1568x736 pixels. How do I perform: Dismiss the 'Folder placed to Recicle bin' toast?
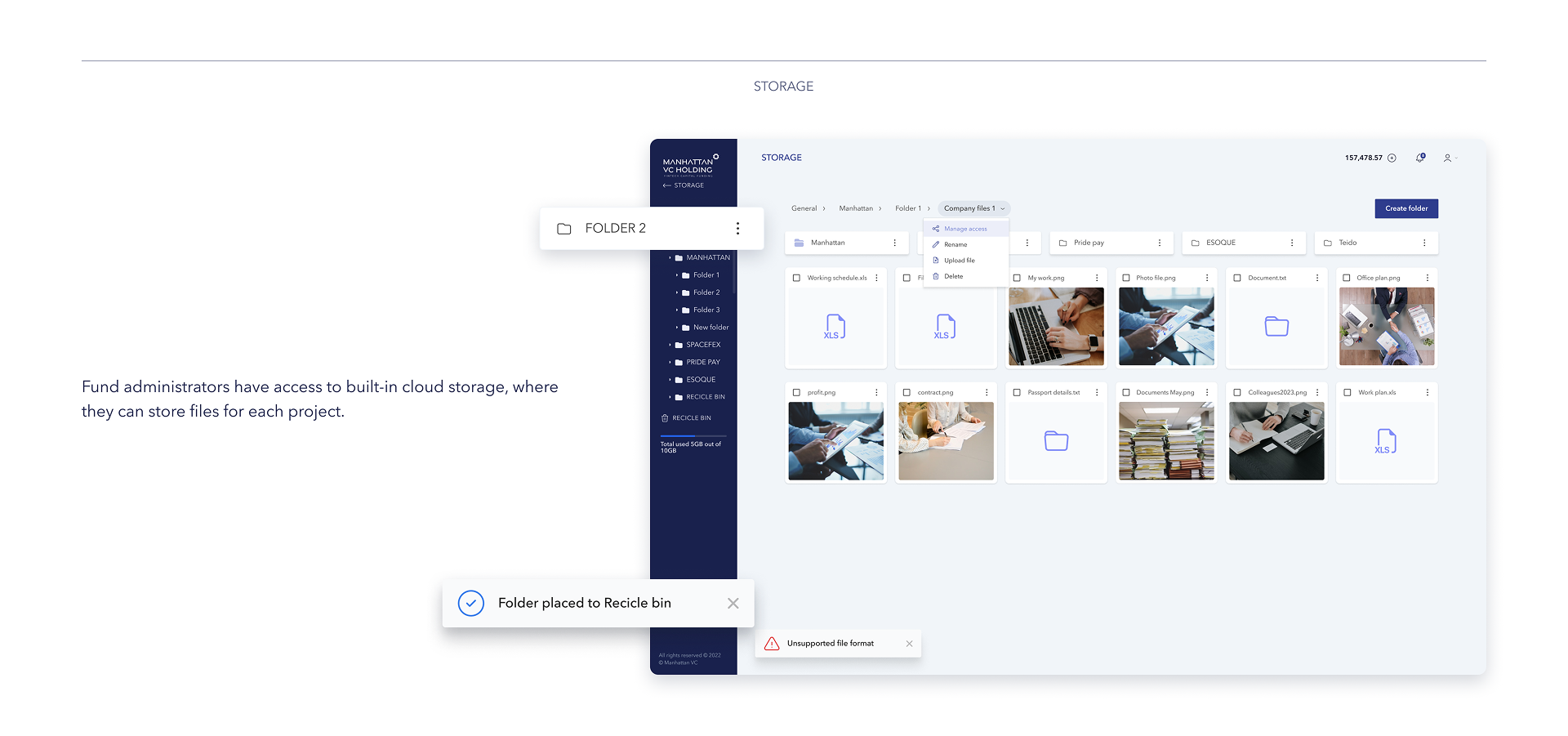733,604
